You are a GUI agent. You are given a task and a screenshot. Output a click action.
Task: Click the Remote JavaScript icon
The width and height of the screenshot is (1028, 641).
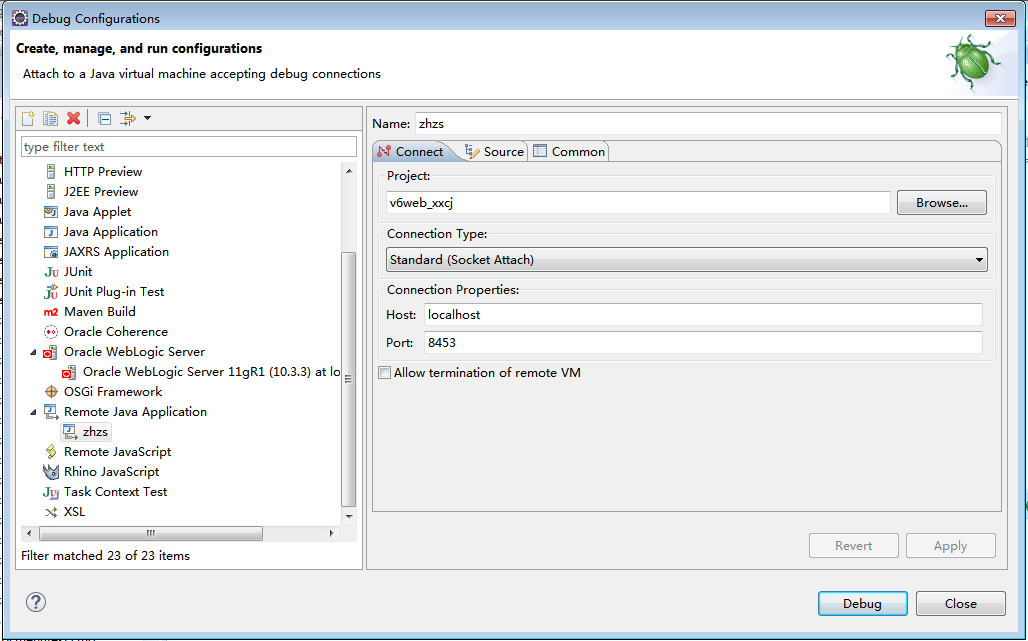click(x=50, y=452)
